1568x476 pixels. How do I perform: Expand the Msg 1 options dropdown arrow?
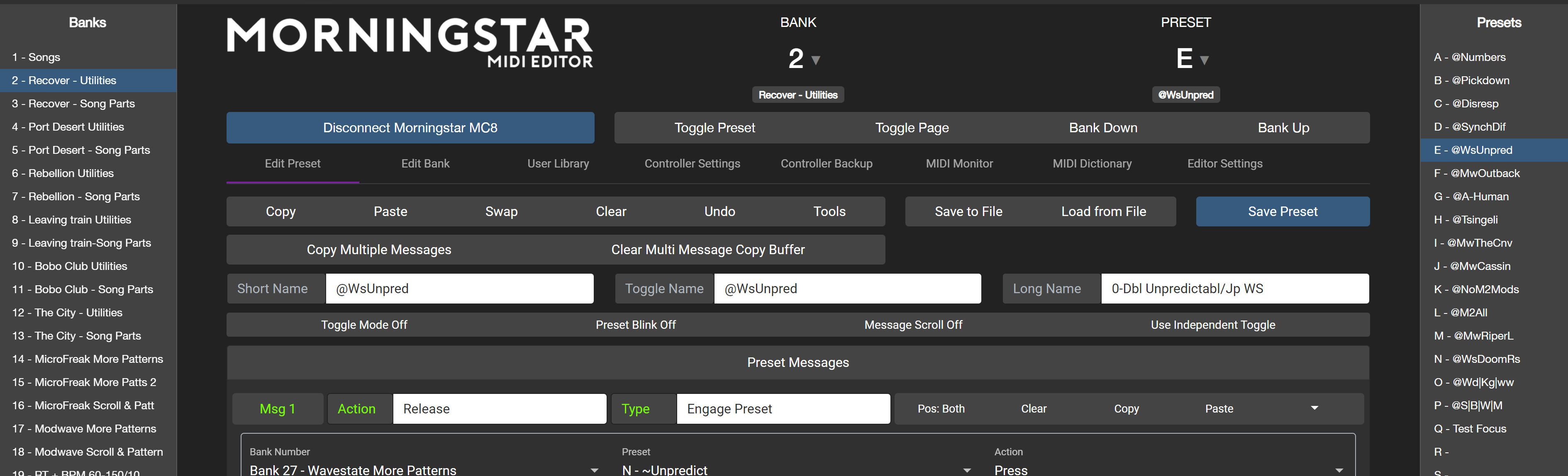pos(1314,408)
